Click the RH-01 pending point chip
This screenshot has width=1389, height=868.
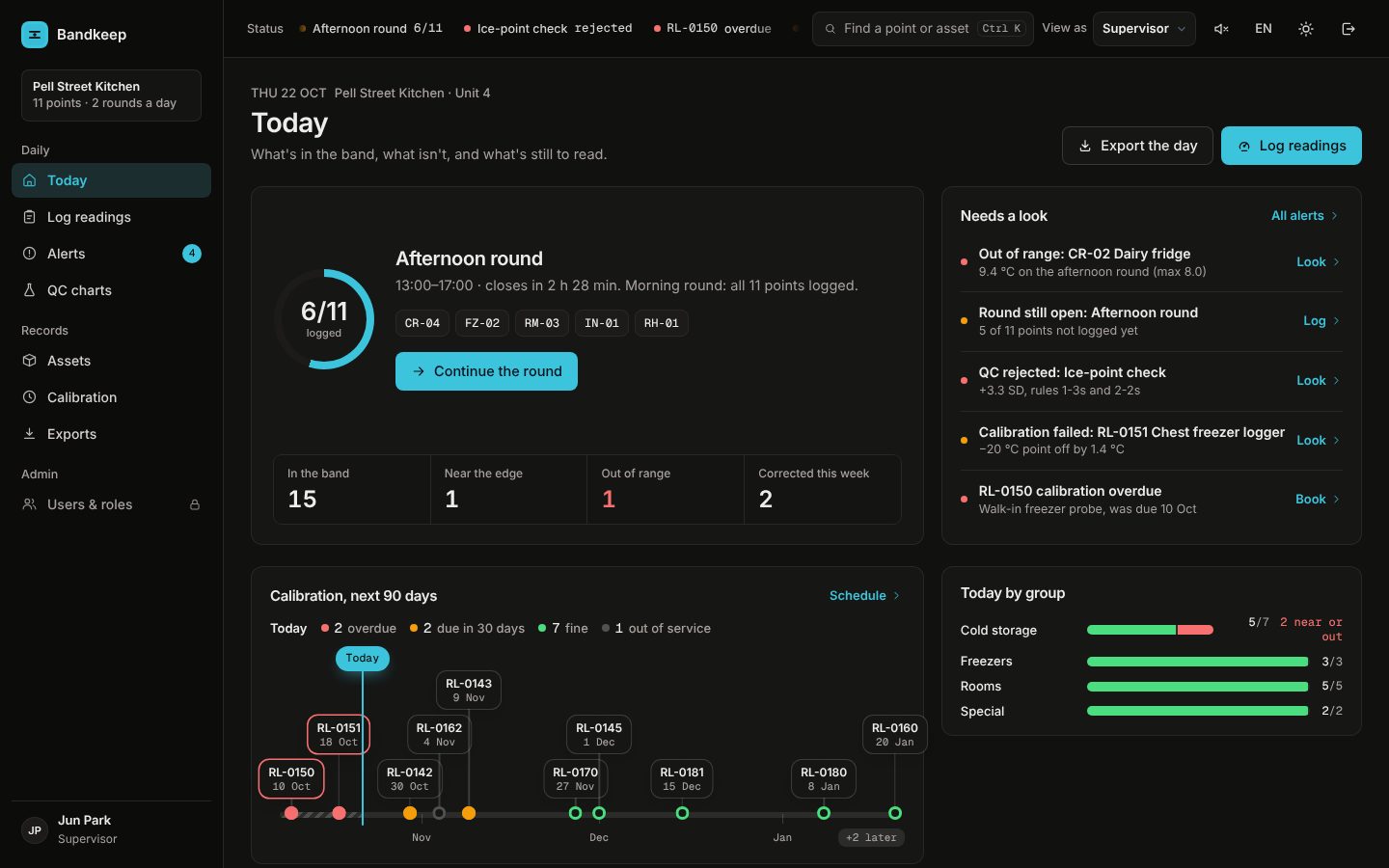tap(662, 323)
